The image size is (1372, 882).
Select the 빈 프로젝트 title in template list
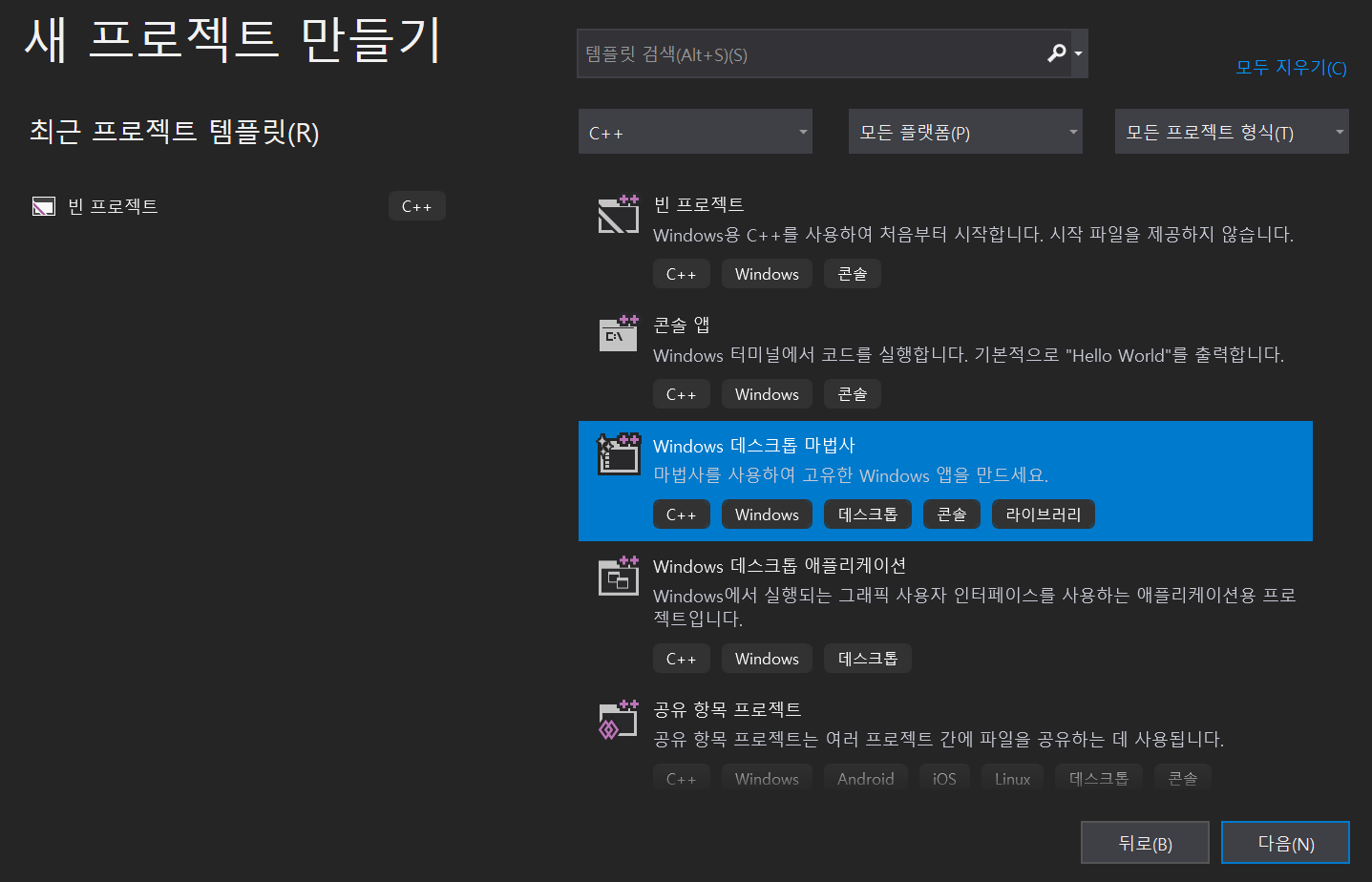(699, 204)
